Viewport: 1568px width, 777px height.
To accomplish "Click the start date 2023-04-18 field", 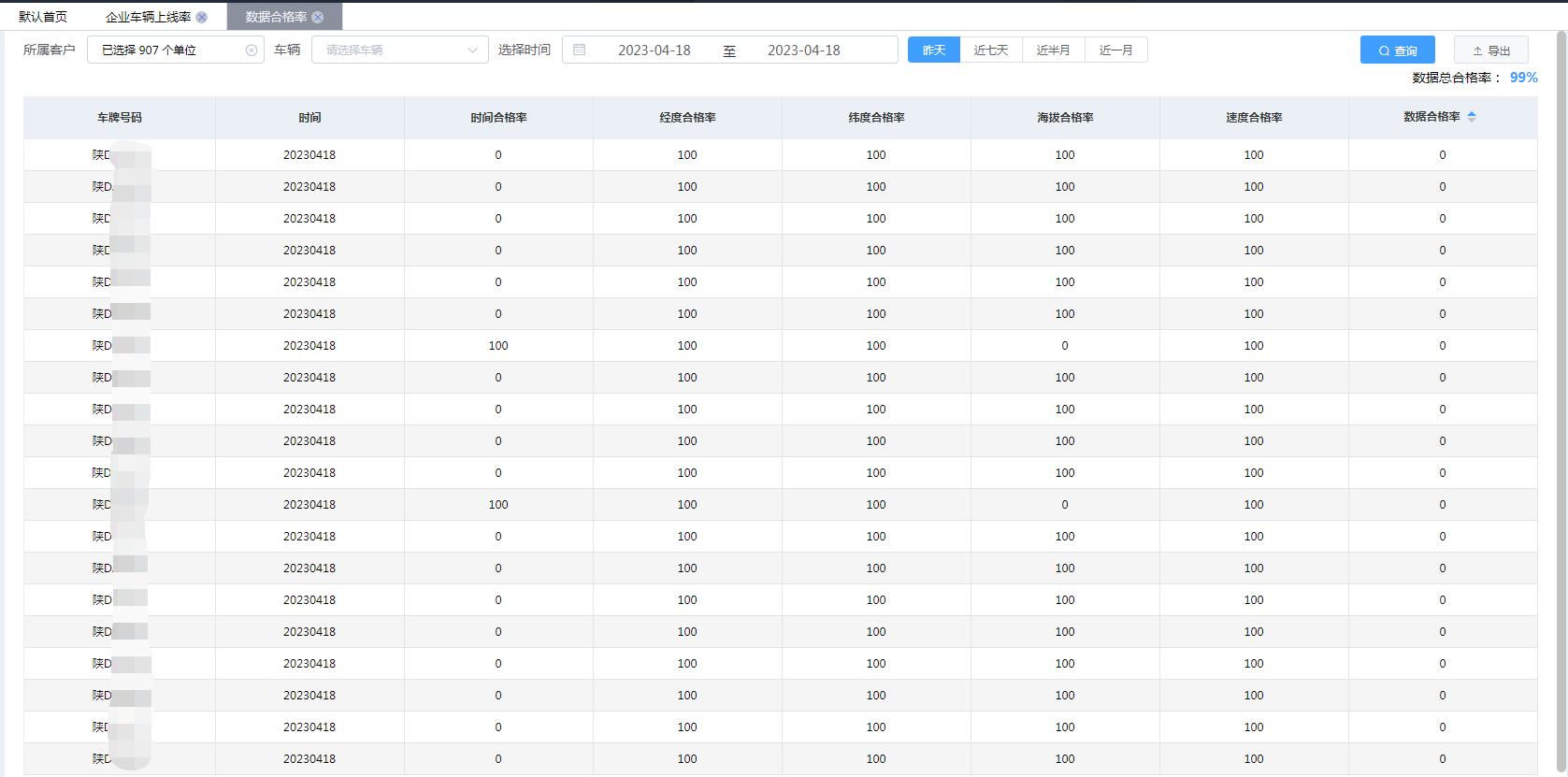I will pyautogui.click(x=655, y=50).
